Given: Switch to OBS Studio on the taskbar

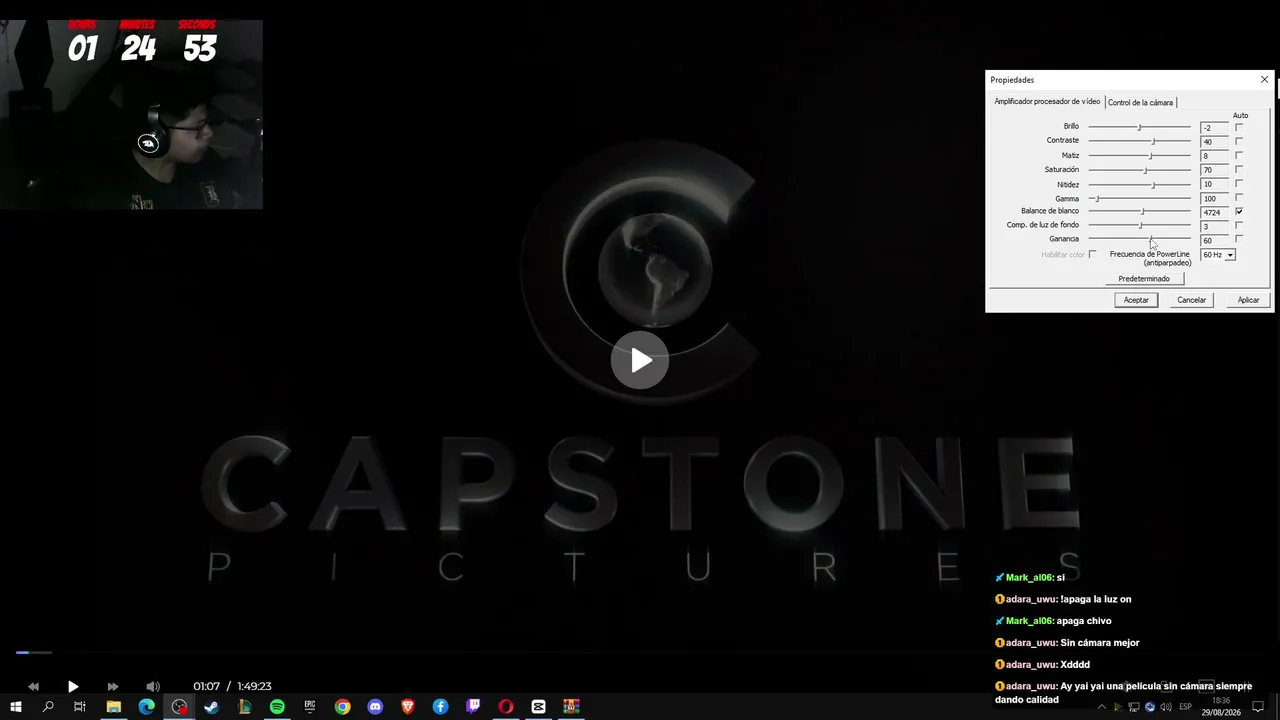Looking at the screenshot, I should click(179, 707).
